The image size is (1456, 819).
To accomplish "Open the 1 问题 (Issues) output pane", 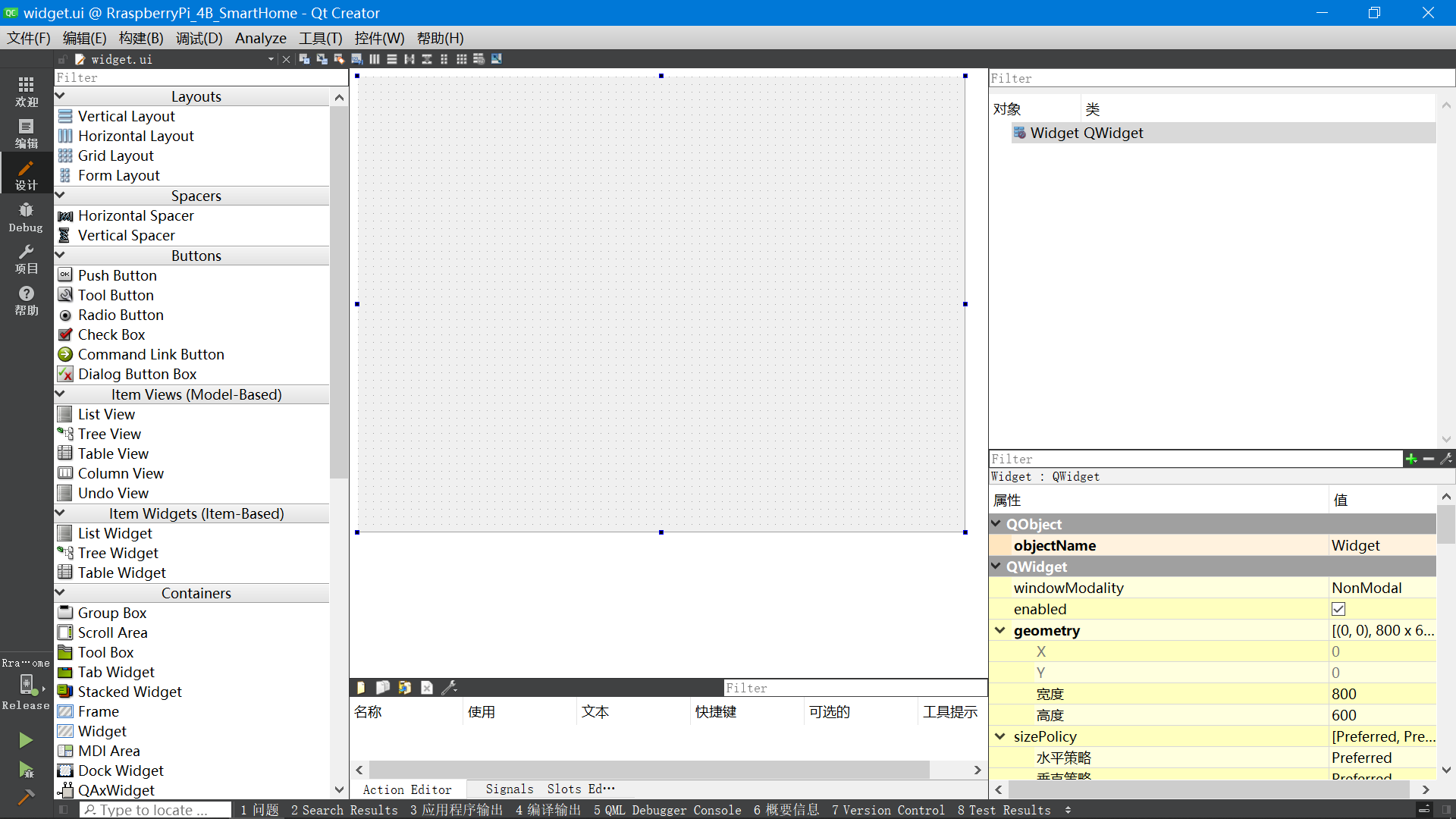I will click(260, 810).
